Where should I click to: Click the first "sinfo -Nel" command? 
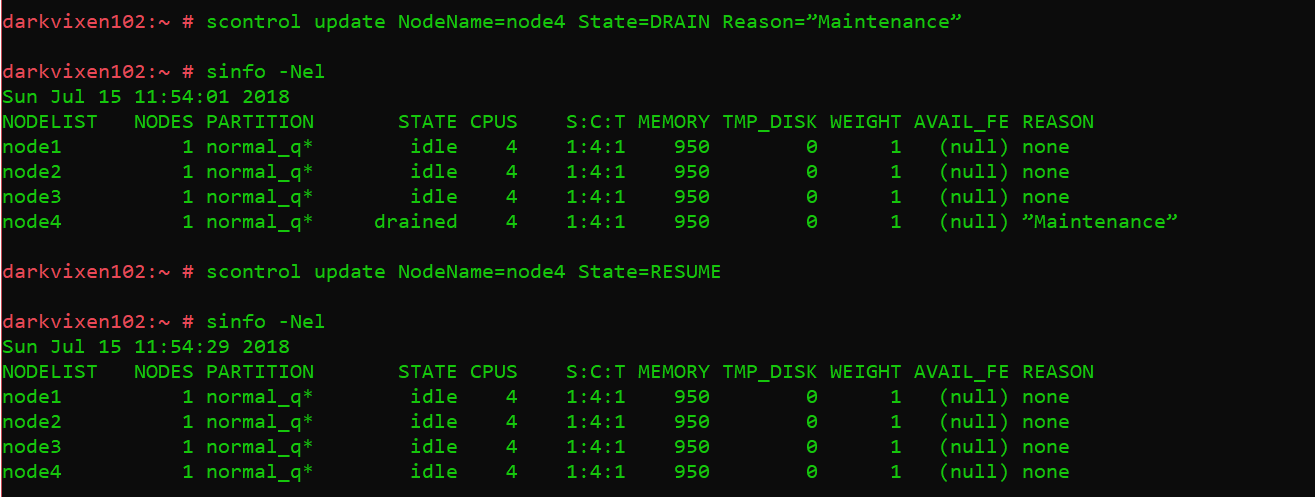(x=265, y=72)
